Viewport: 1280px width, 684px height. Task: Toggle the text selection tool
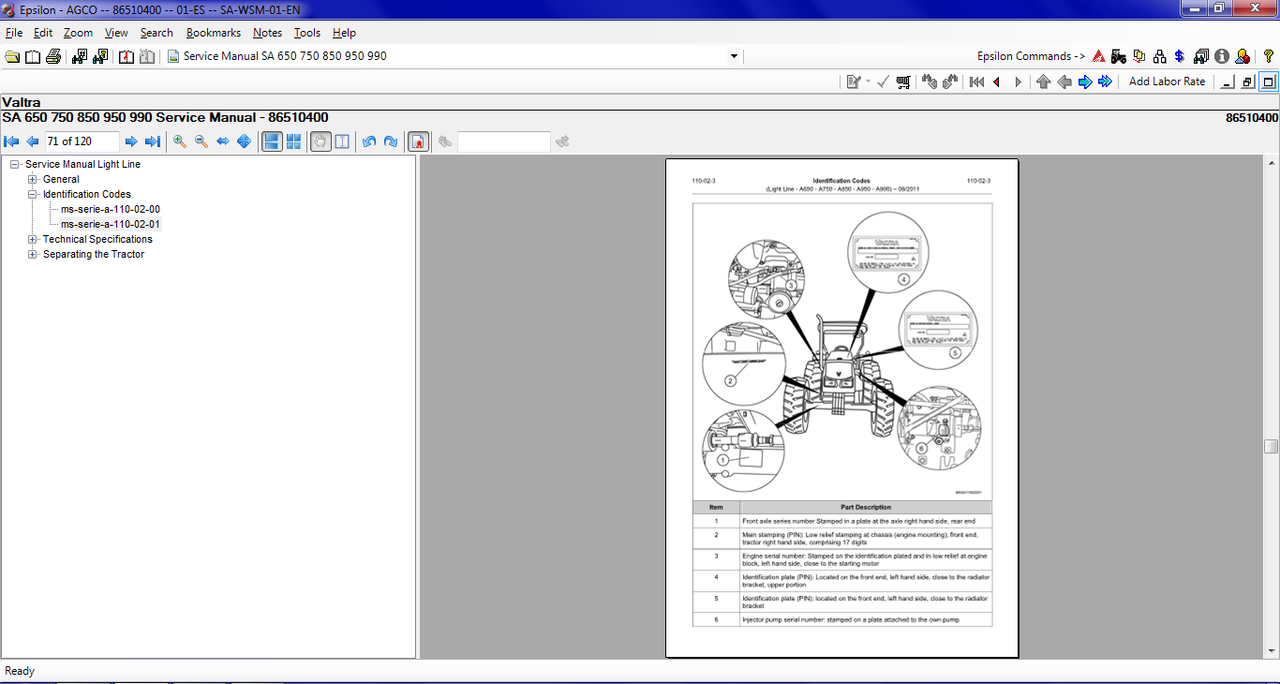342,142
